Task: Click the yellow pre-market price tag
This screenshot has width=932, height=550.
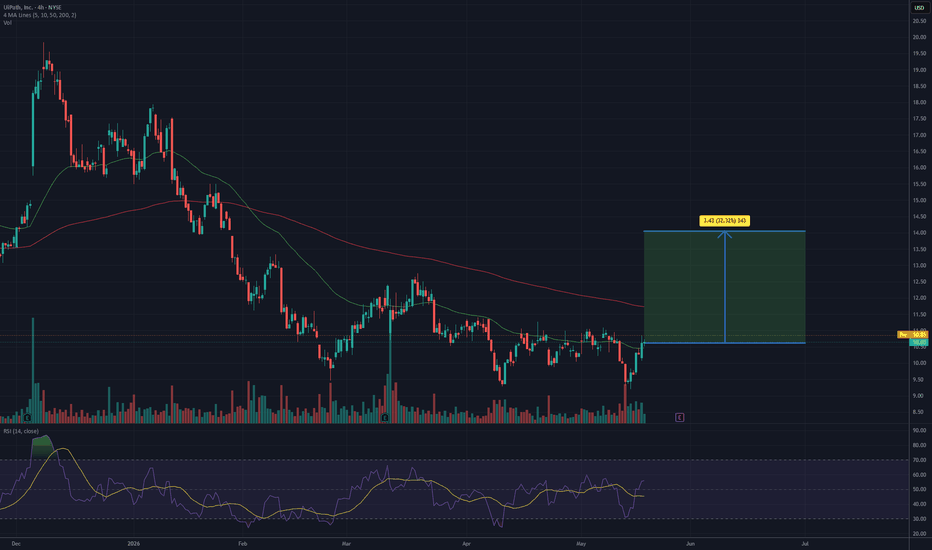Action: click(x=912, y=335)
